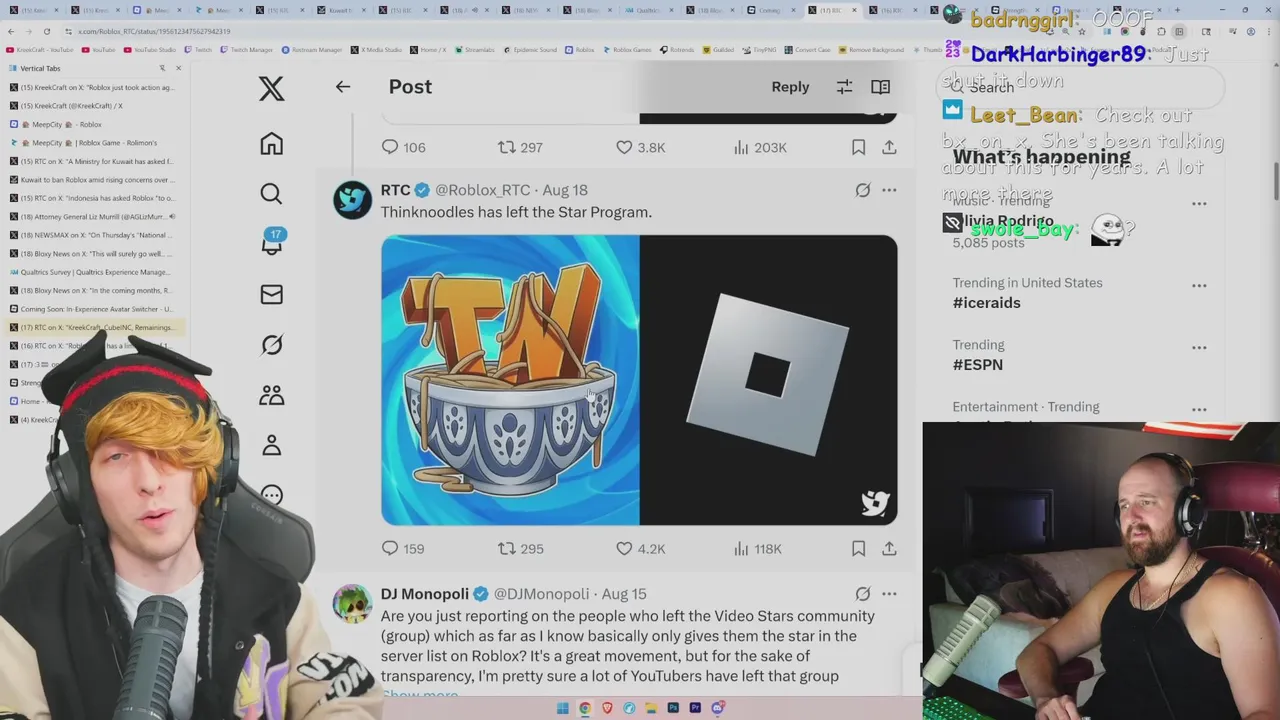
Task: Open RTC profile avatar
Action: [x=352, y=199]
